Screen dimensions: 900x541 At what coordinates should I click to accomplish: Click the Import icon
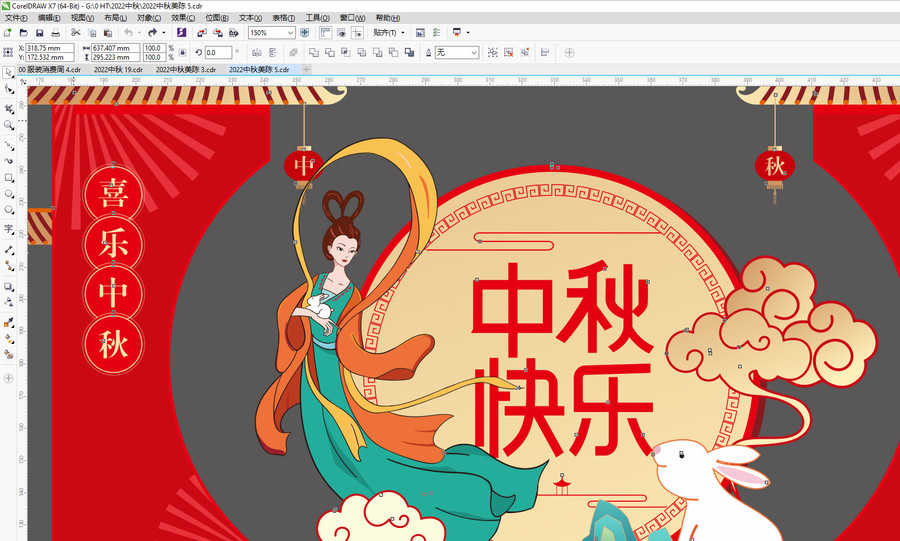coord(202,33)
